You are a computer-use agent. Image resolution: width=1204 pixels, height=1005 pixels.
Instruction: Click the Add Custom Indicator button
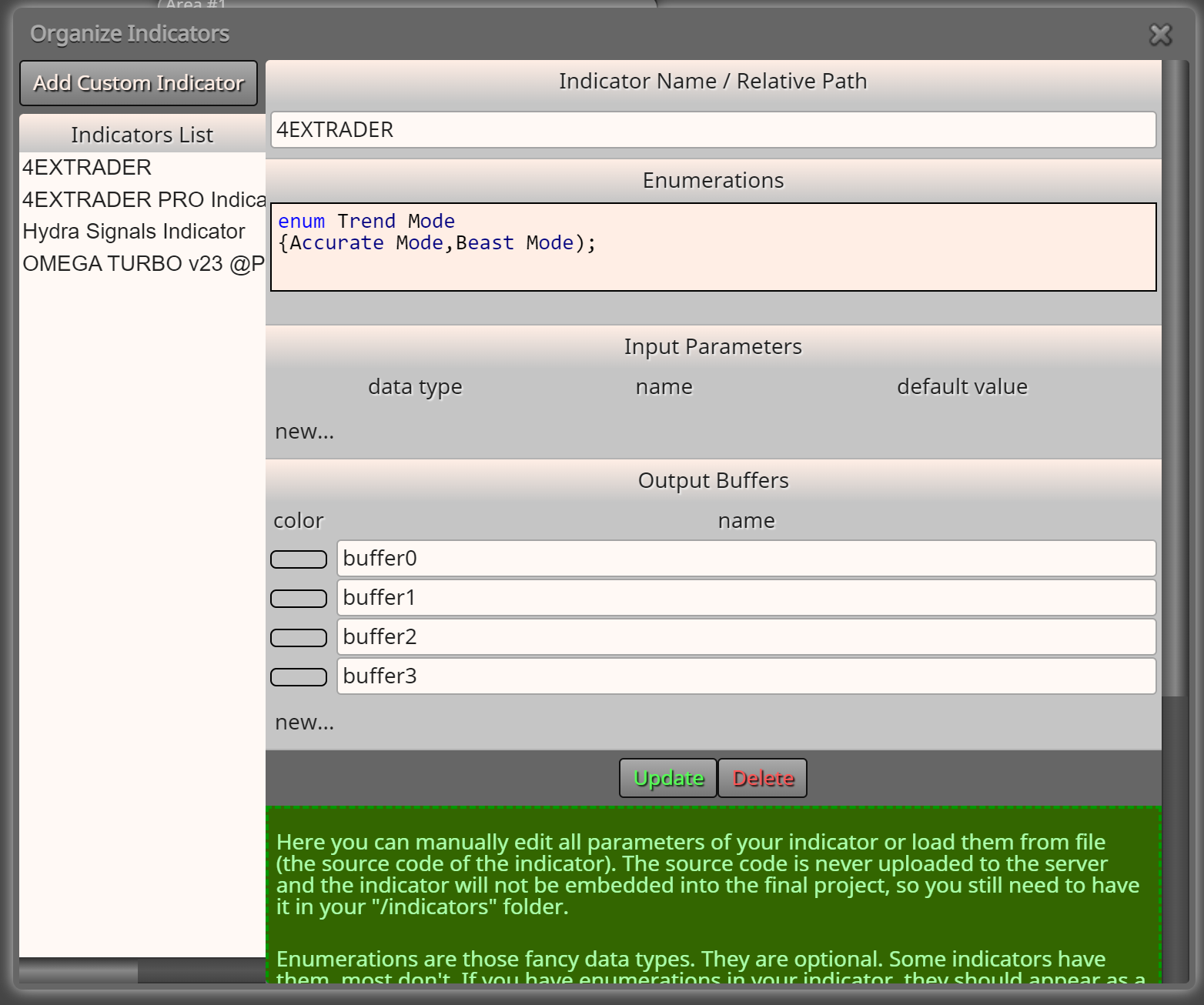139,83
